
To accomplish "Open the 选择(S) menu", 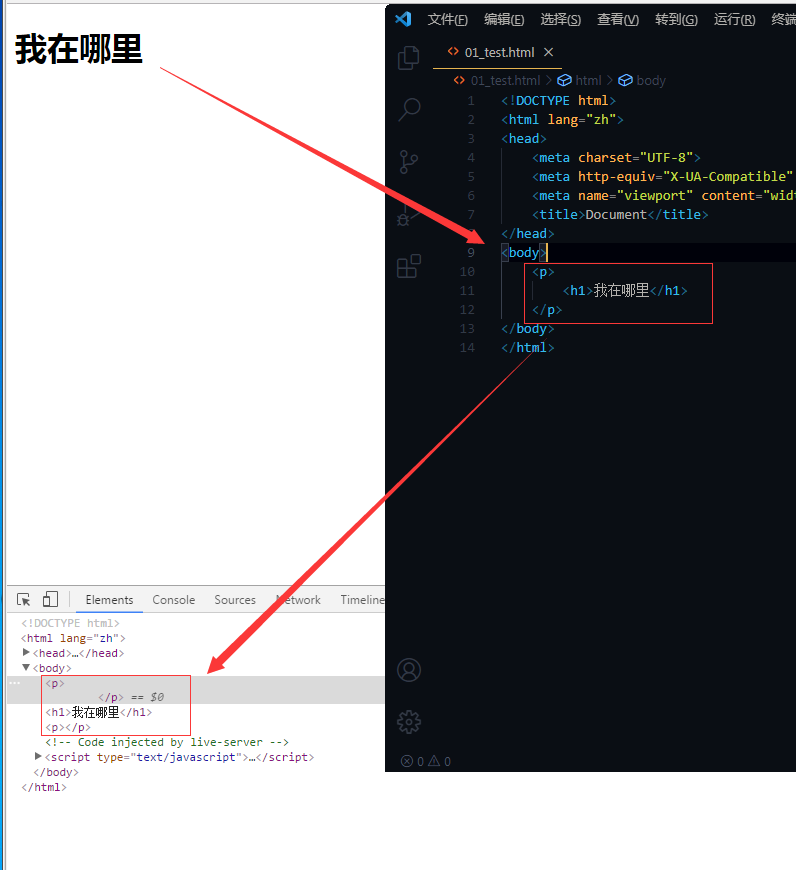I will 560,20.
